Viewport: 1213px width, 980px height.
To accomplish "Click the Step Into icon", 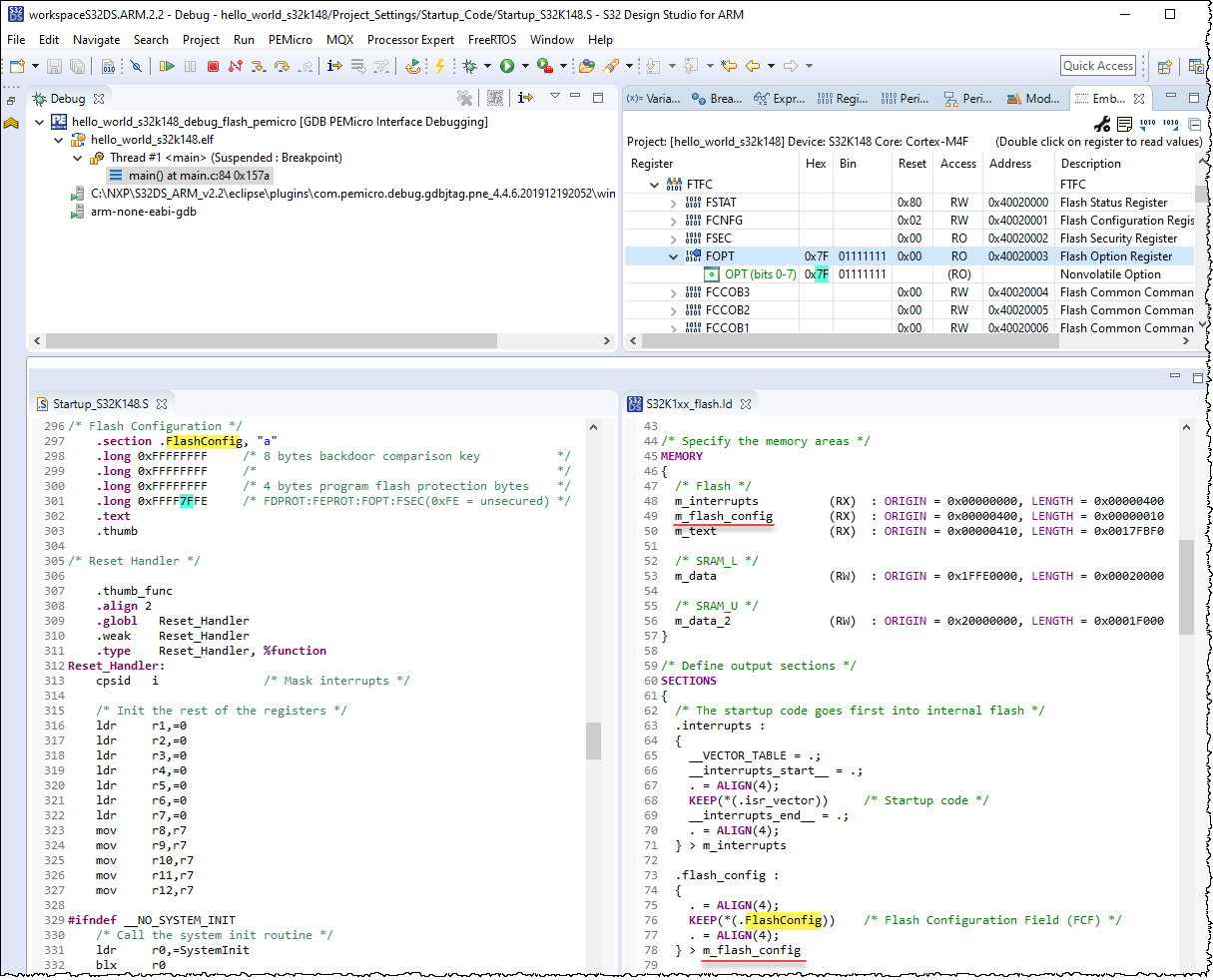I will [259, 67].
